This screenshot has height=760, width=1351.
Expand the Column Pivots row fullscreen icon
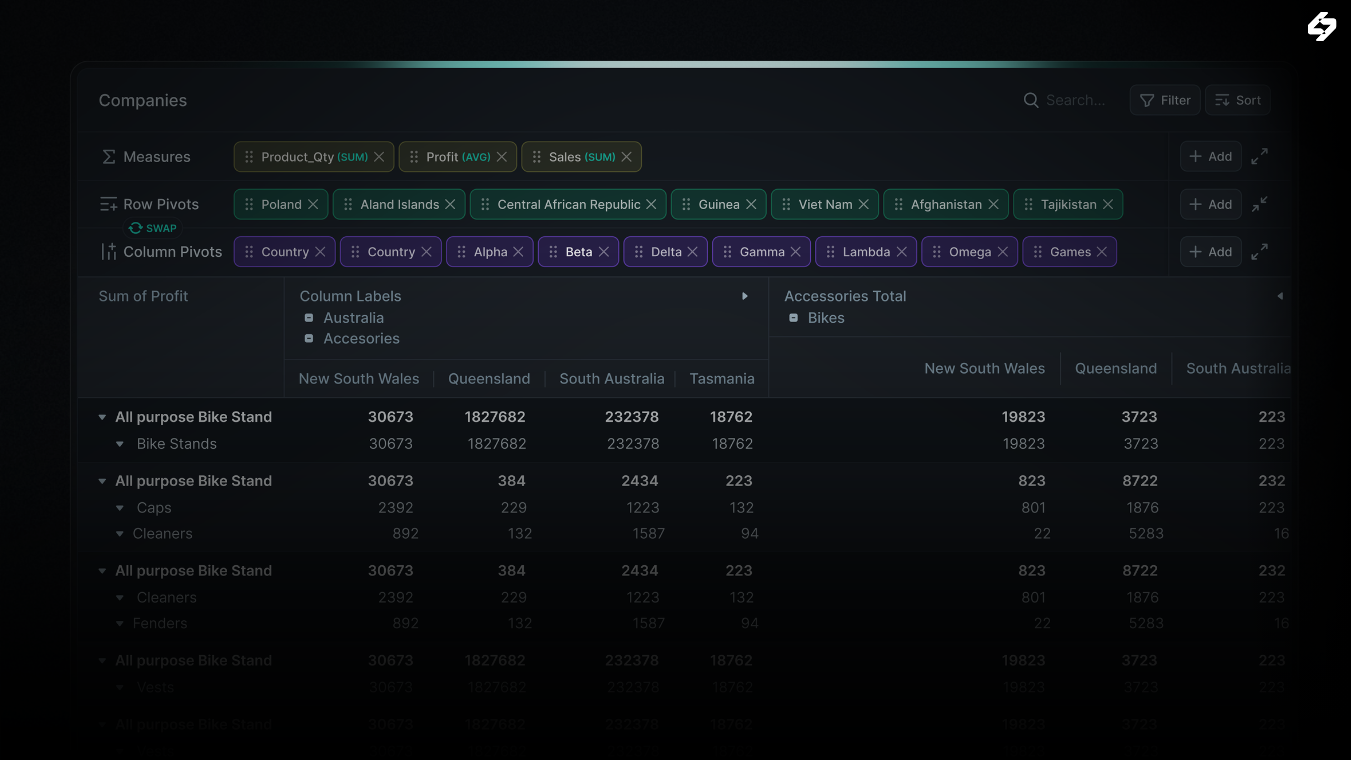coord(1260,252)
